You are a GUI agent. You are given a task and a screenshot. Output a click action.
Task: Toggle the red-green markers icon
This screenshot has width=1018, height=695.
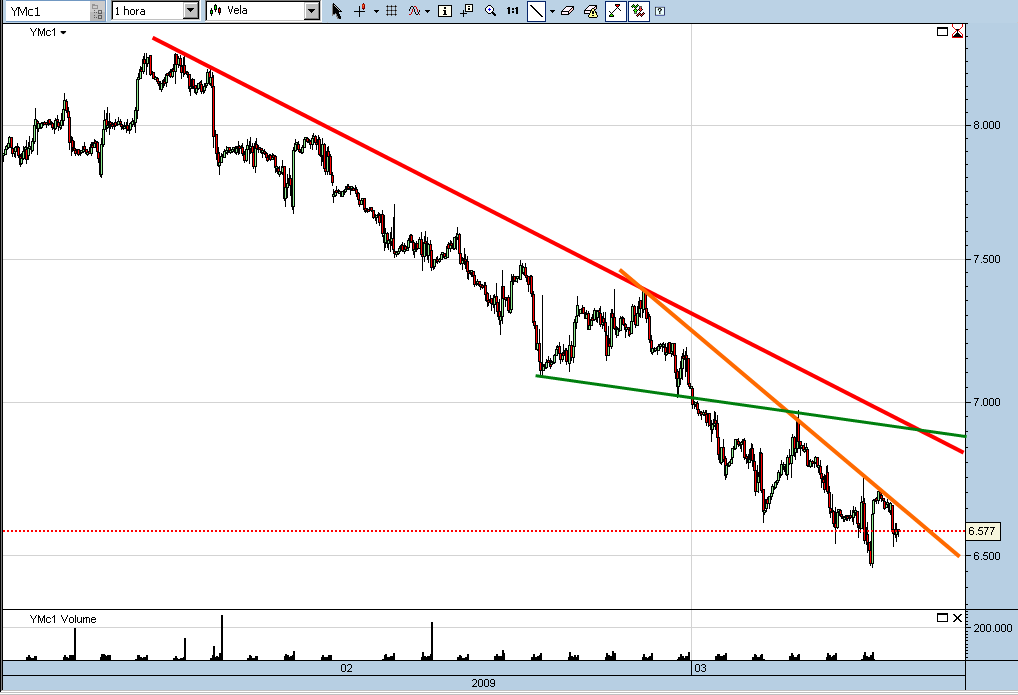639,11
